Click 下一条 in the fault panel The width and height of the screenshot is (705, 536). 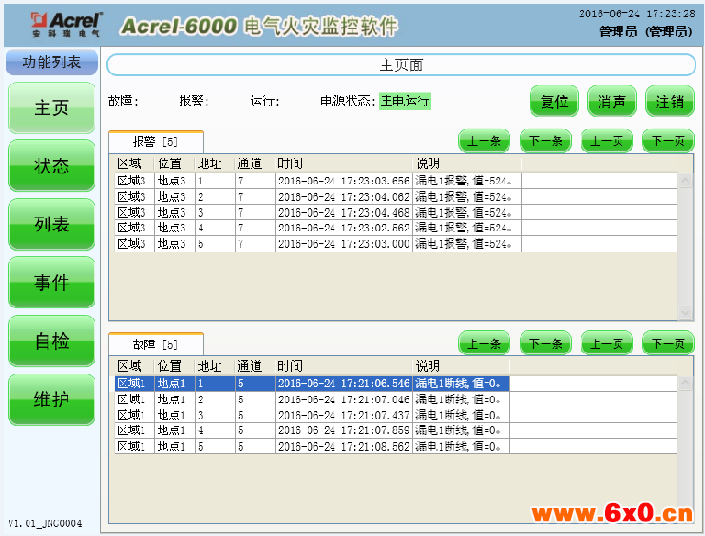click(x=545, y=344)
